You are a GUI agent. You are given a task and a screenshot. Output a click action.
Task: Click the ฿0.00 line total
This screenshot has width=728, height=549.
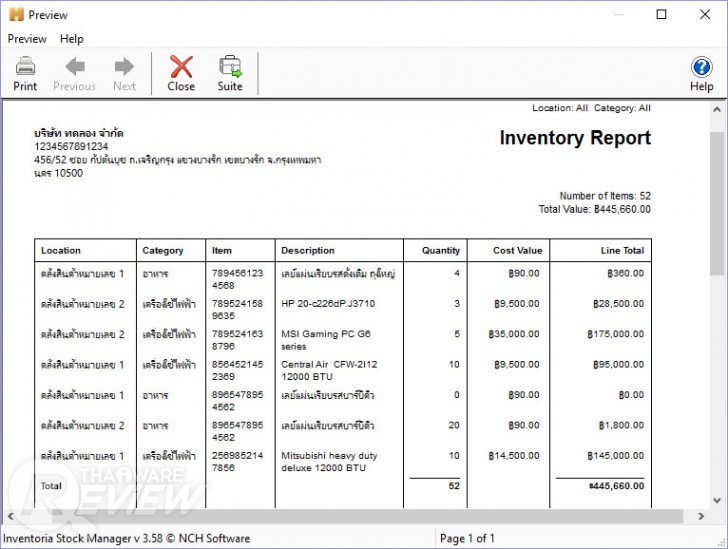pos(631,395)
